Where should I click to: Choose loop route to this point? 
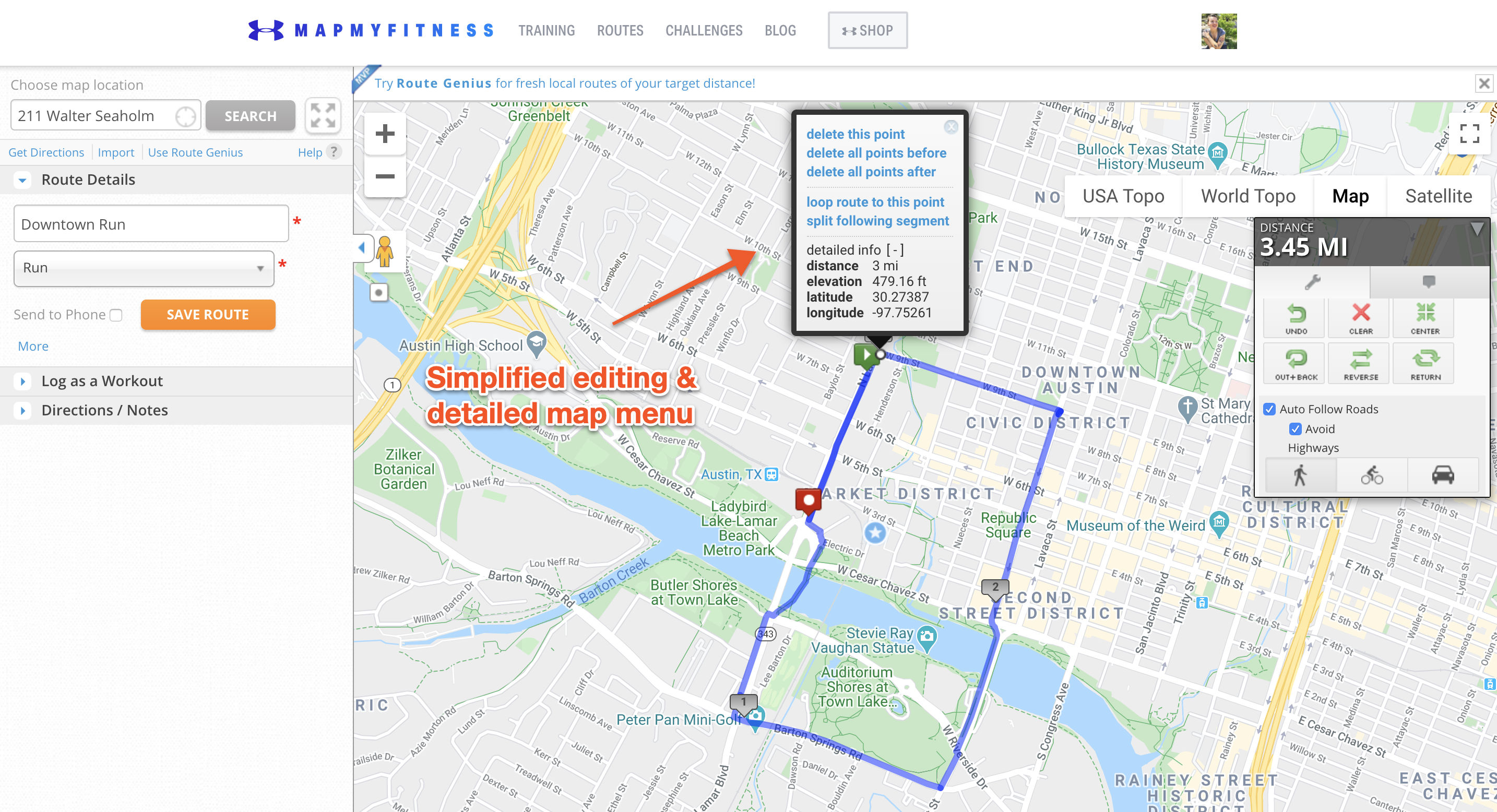(875, 202)
